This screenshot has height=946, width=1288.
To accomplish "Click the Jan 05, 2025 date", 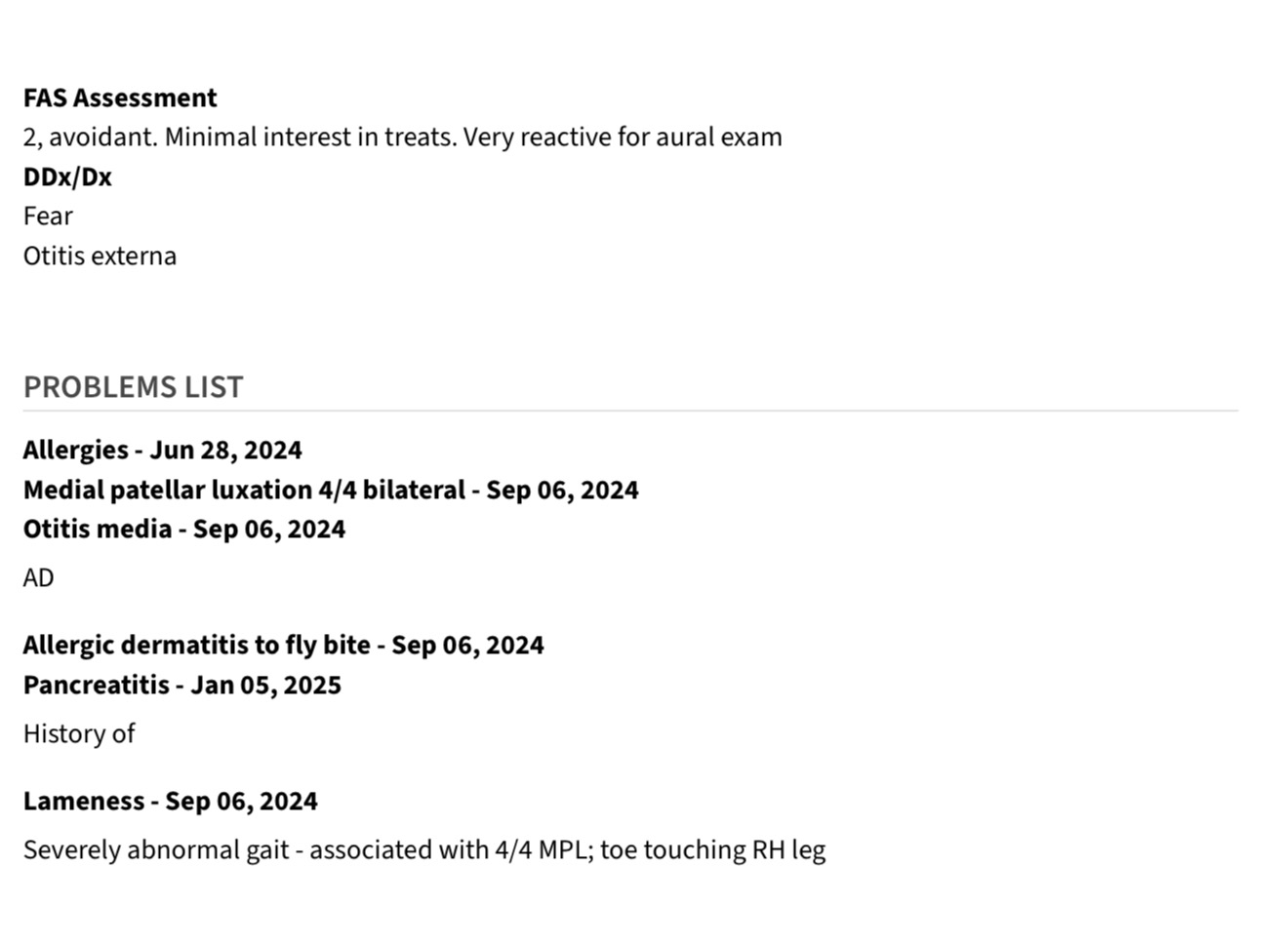I will click(x=265, y=686).
